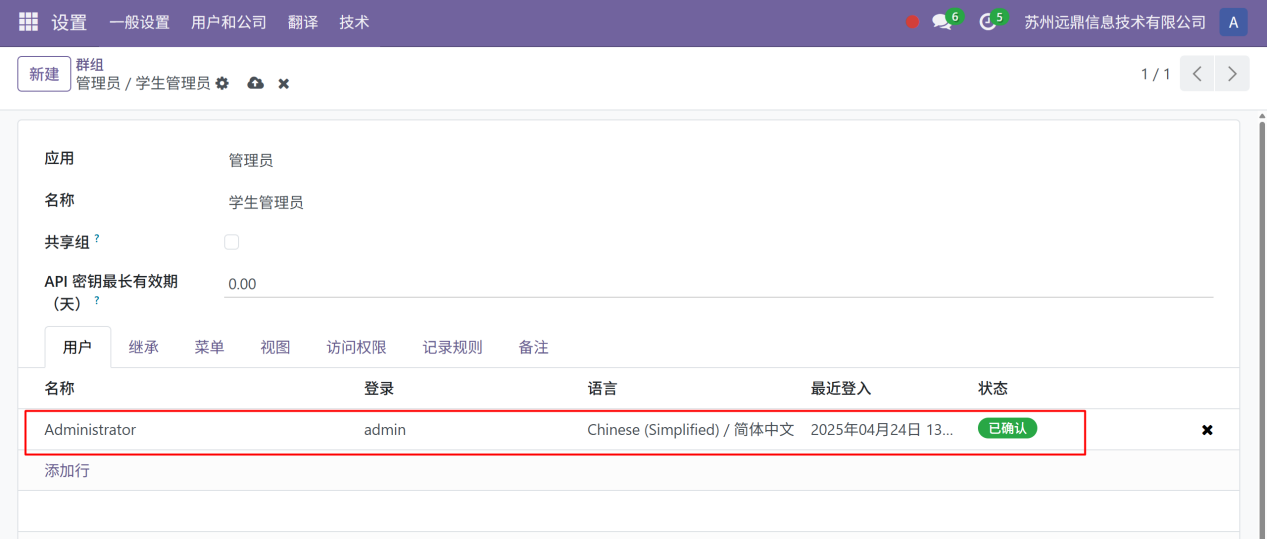
Task: Go to the next record arrow
Action: pyautogui.click(x=1232, y=74)
